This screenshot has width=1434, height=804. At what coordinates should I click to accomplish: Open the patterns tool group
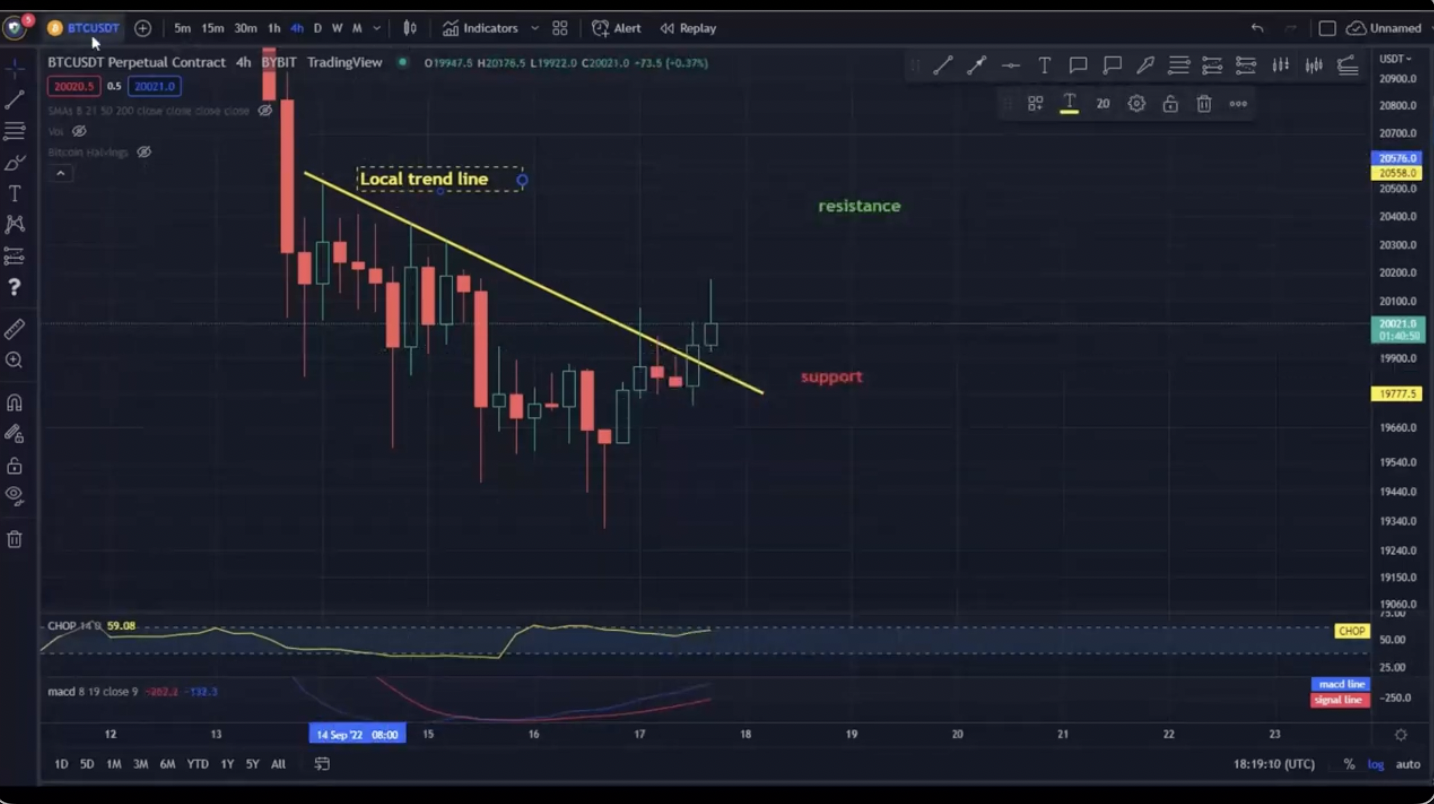14,224
